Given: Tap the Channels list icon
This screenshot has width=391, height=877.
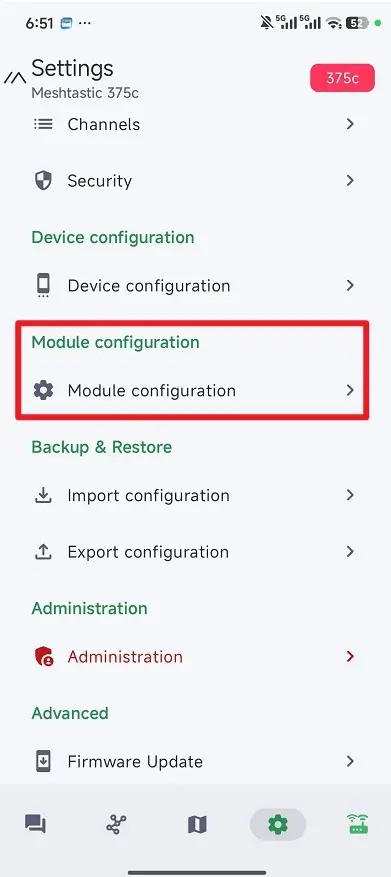Looking at the screenshot, I should coord(43,124).
